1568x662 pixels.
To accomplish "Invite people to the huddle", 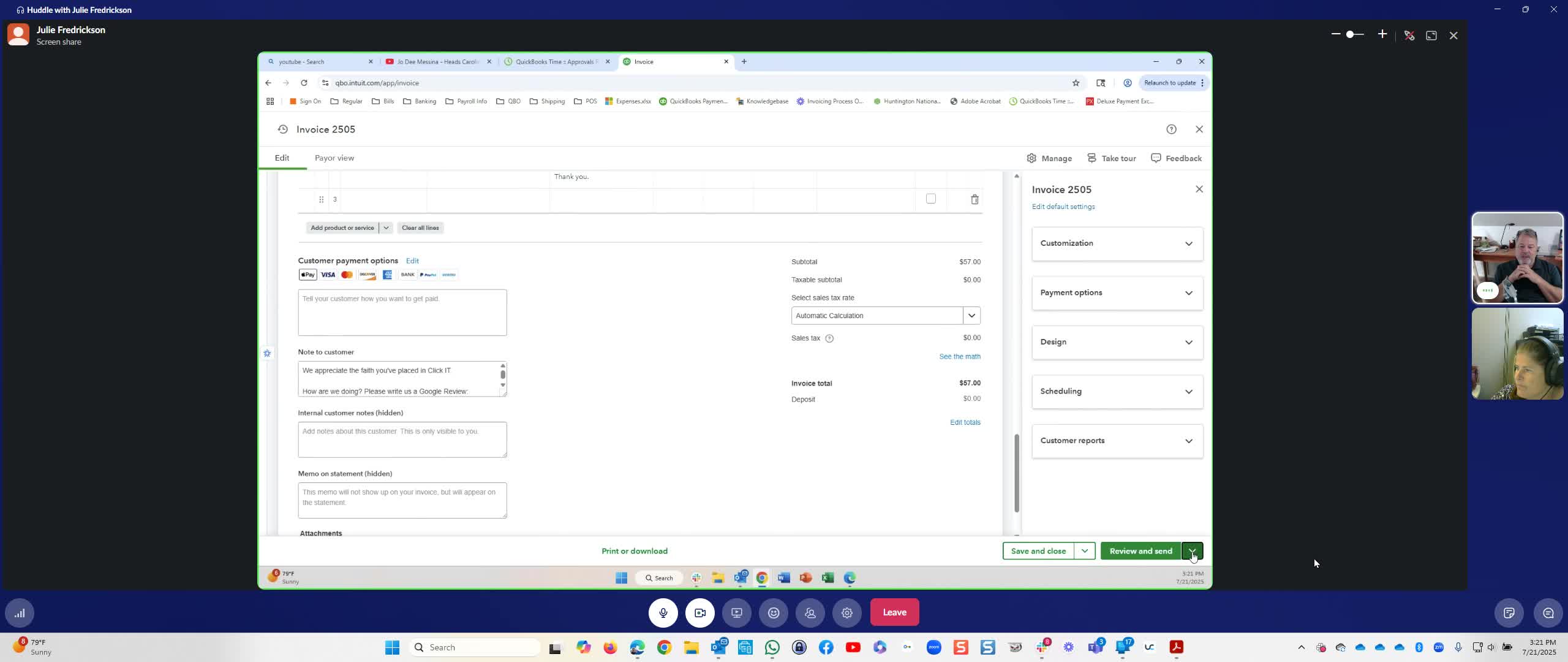I will [x=810, y=612].
